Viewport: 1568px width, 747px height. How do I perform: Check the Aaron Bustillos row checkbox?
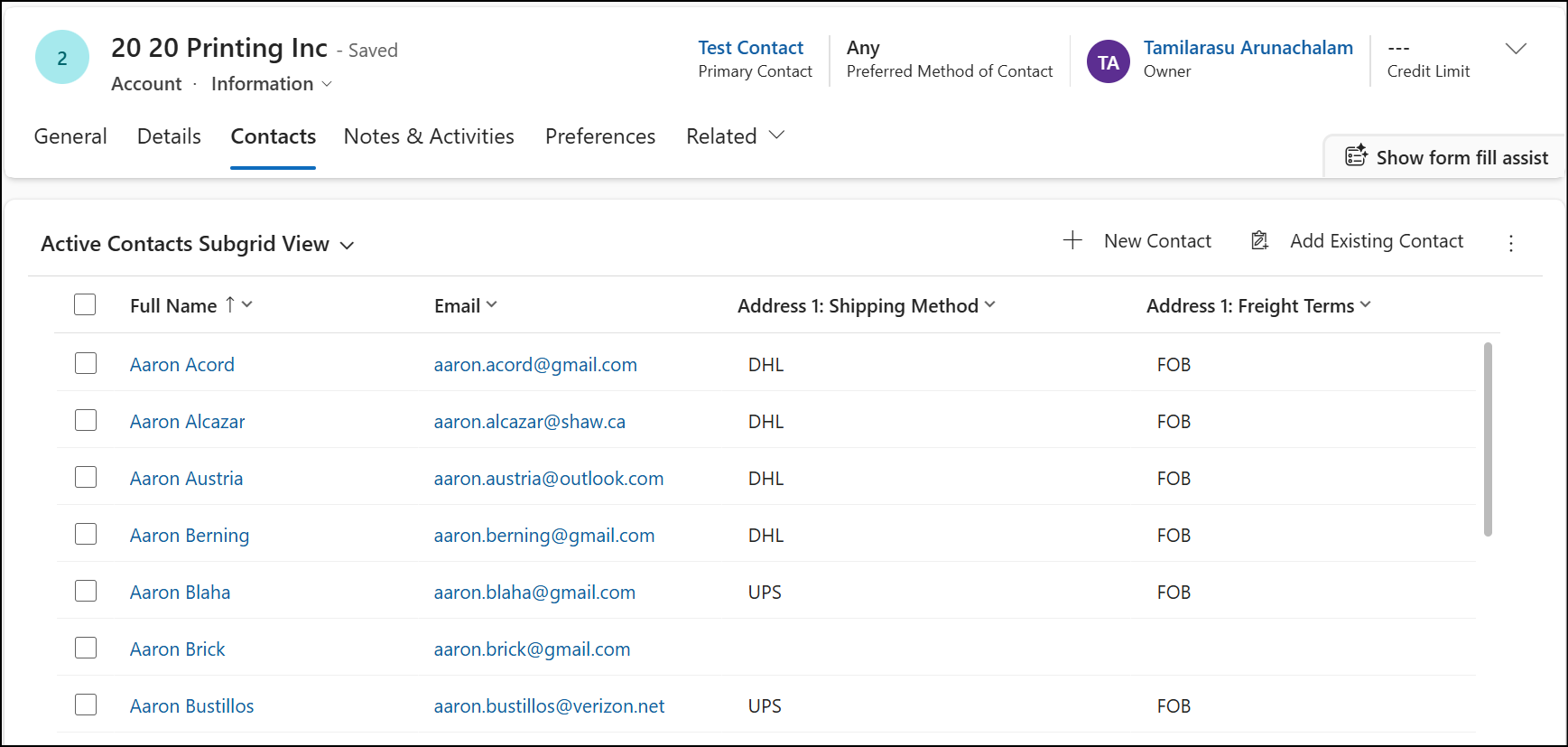(86, 705)
